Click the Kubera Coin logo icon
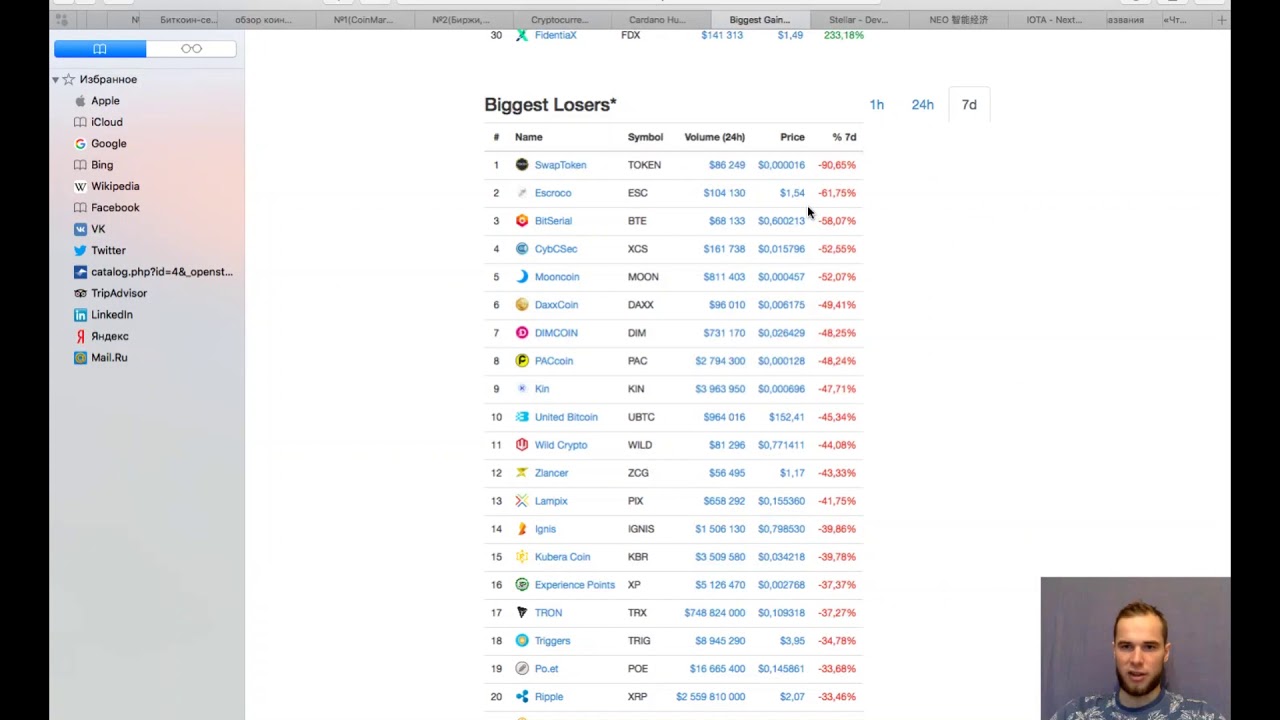Screen dimensions: 1280x720 coord(522,557)
